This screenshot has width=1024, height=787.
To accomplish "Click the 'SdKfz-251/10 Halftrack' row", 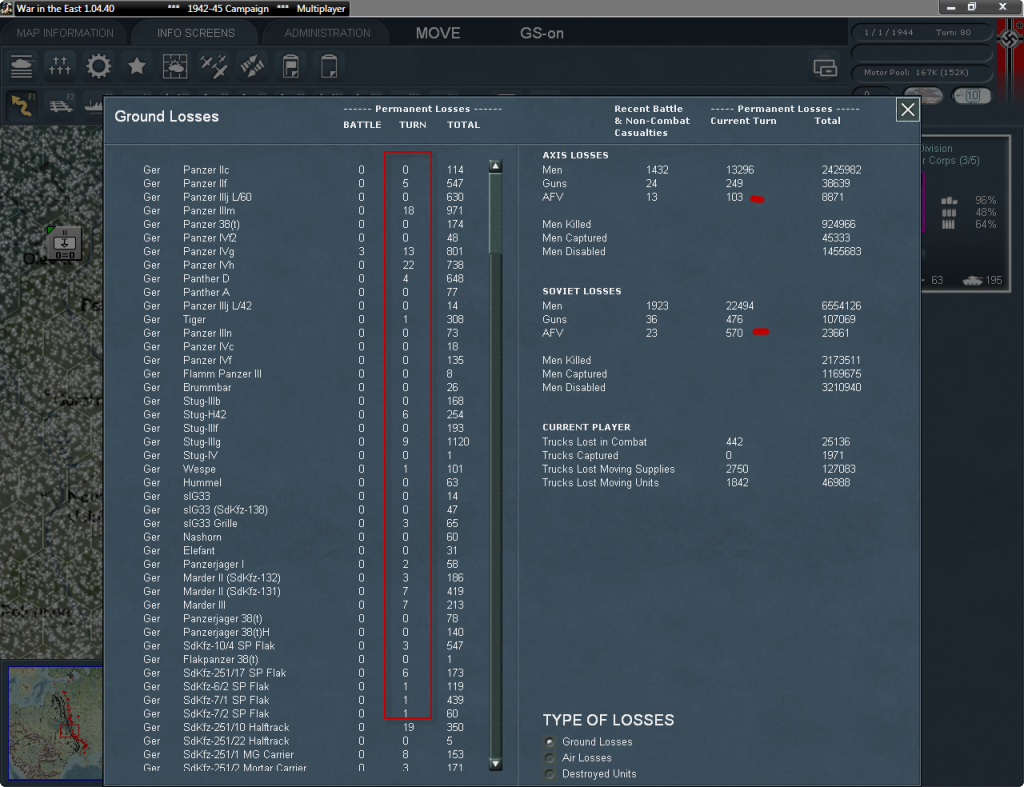I will point(304,727).
